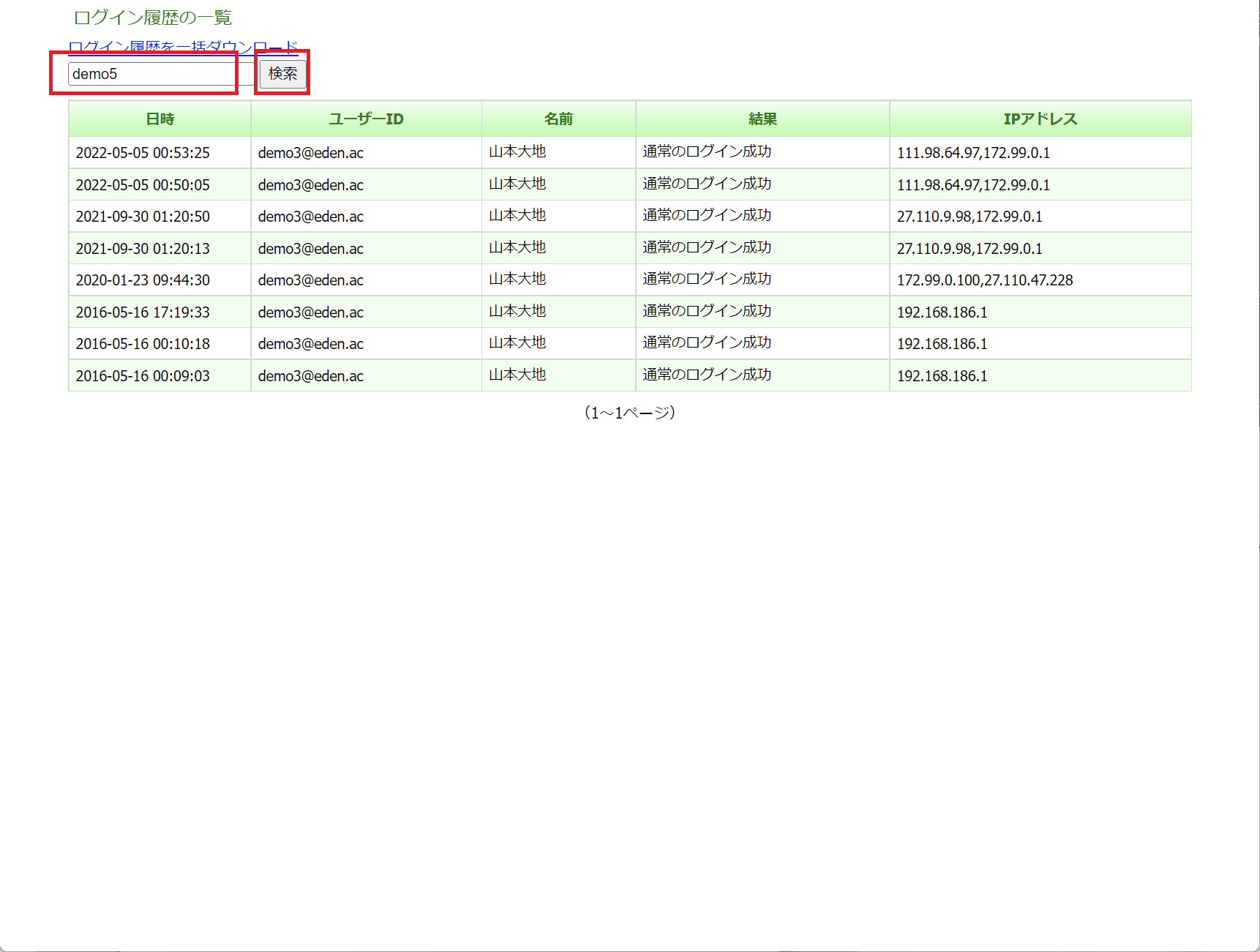Click 通常のログイン成功 in the 2016-05-16 00:10:18 row
This screenshot has height=952, width=1260.
tap(707, 342)
